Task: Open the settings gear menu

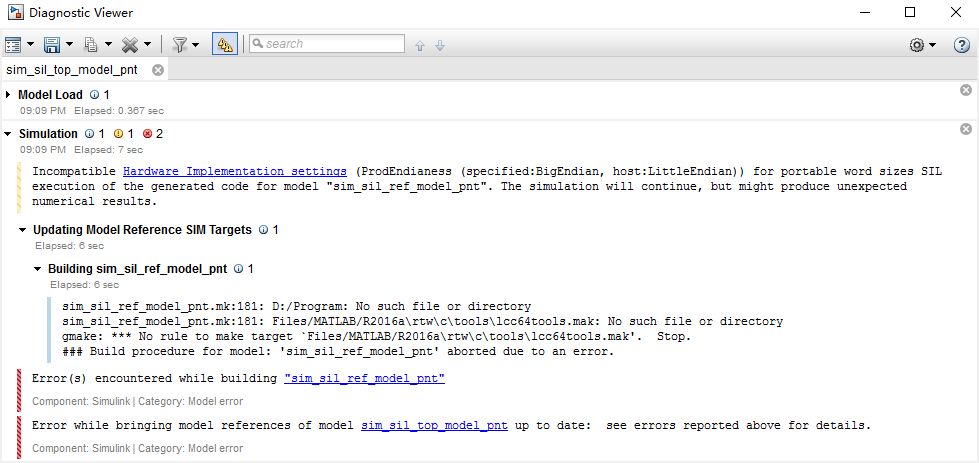Action: 917,45
